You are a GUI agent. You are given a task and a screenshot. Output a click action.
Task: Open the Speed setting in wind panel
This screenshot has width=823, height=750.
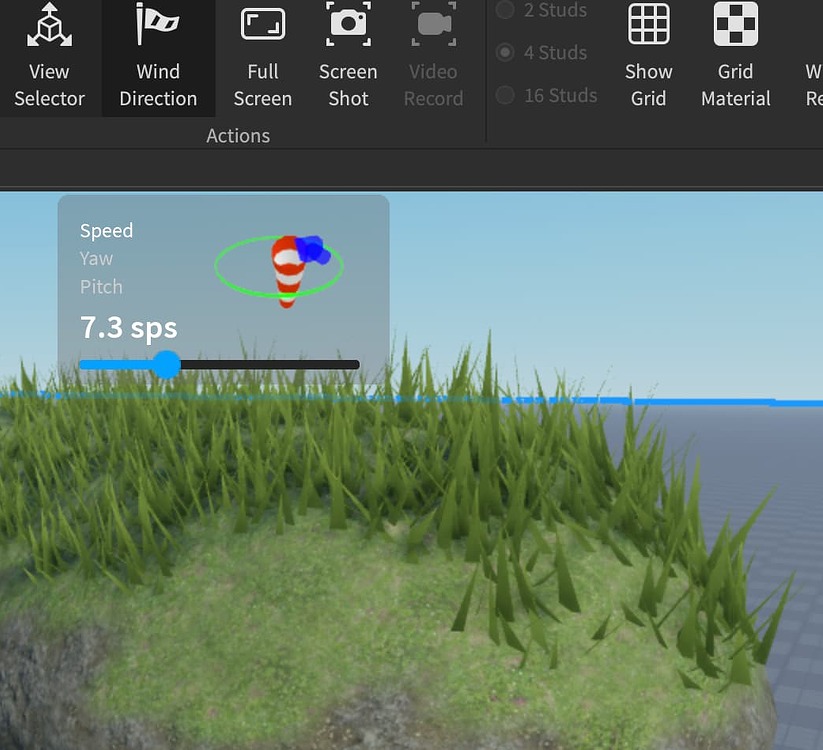(x=106, y=230)
